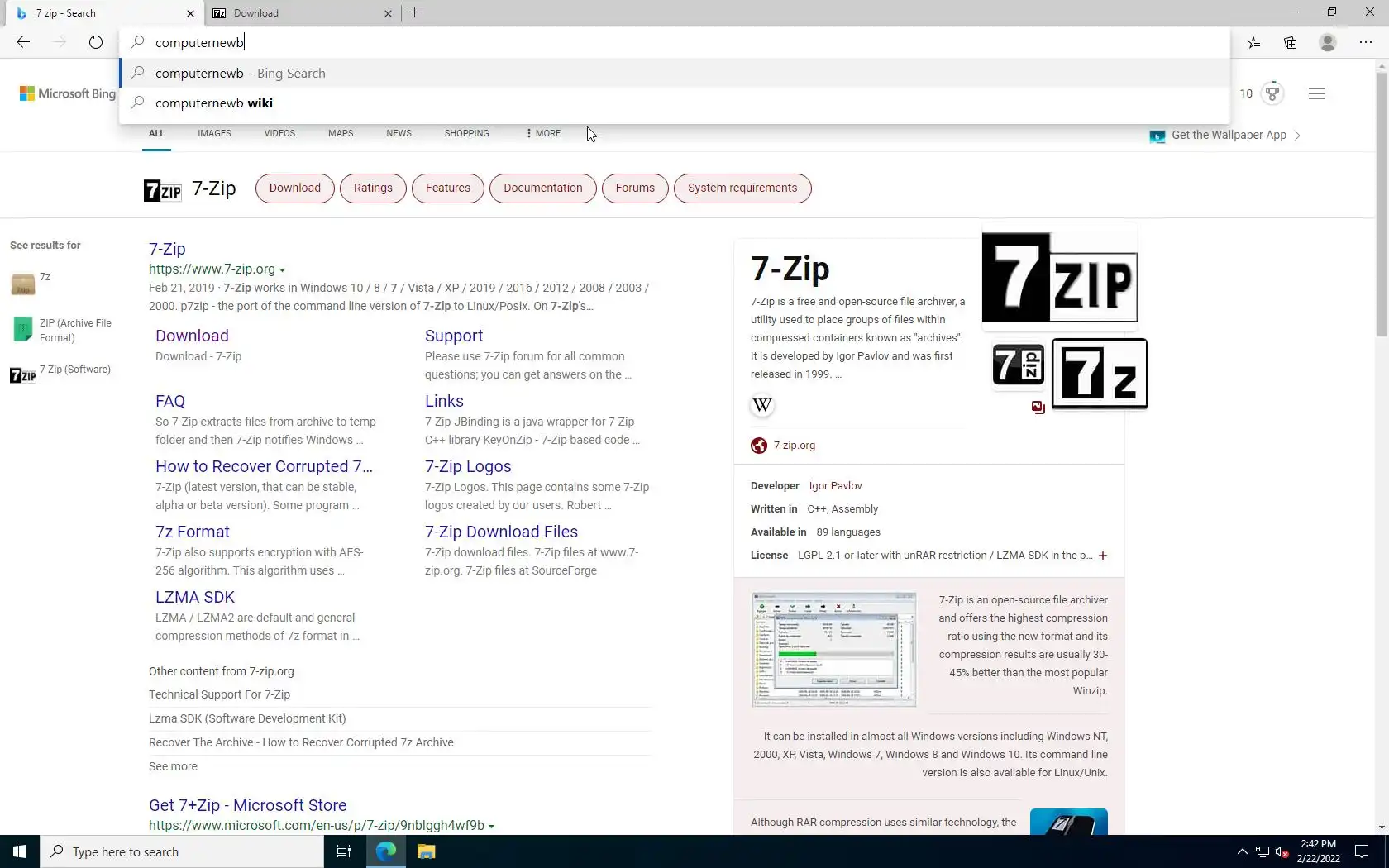Select the computernewb Bing Search suggestion
Image resolution: width=1389 pixels, height=868 pixels.
tap(674, 73)
